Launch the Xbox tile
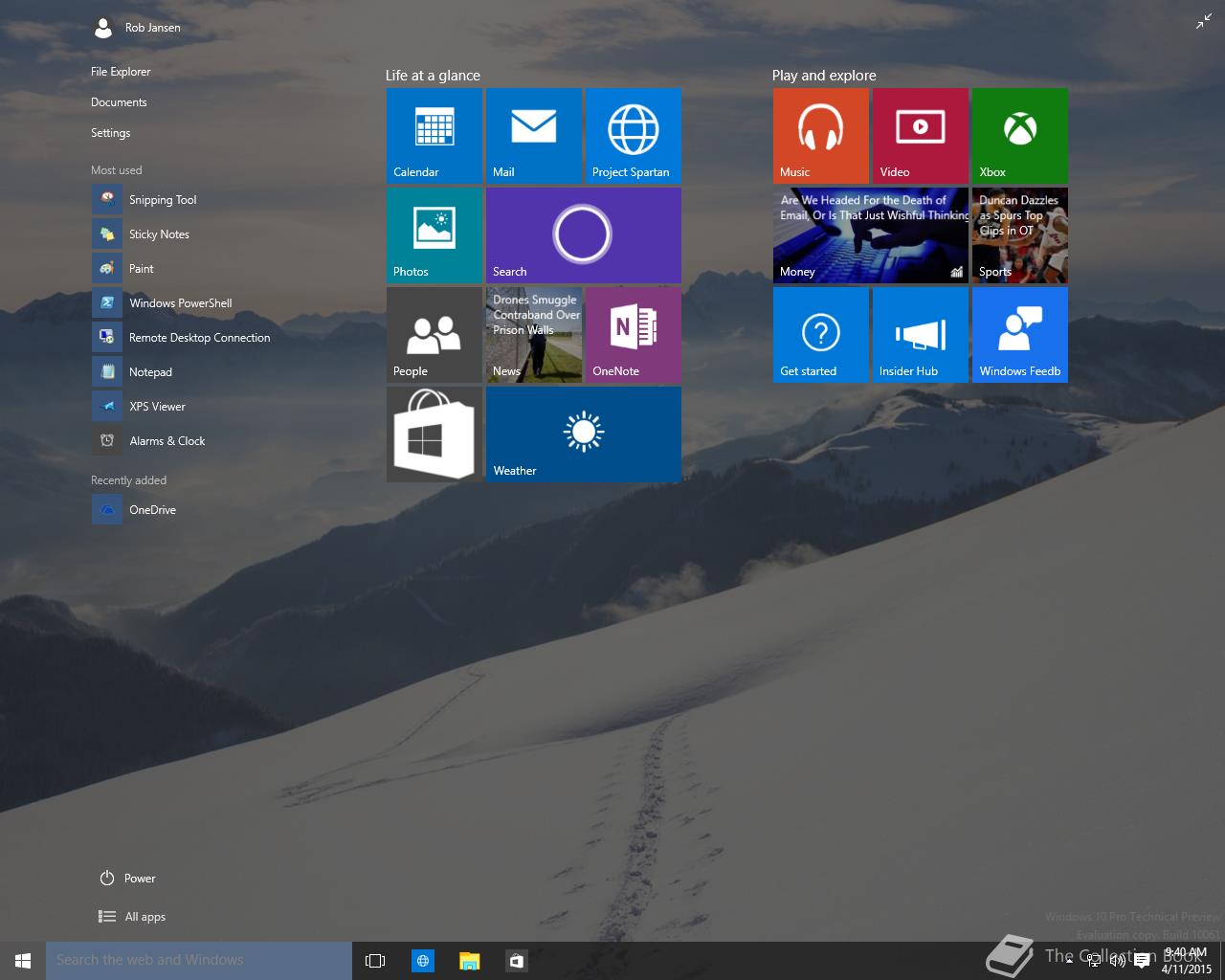 tap(1019, 136)
